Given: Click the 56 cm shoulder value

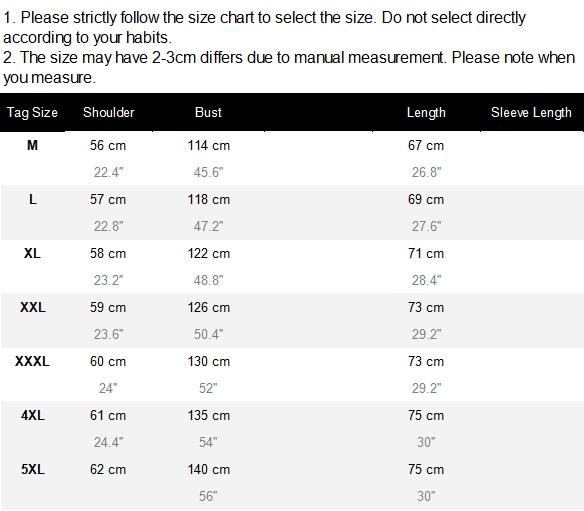Looking at the screenshot, I should point(108,145).
